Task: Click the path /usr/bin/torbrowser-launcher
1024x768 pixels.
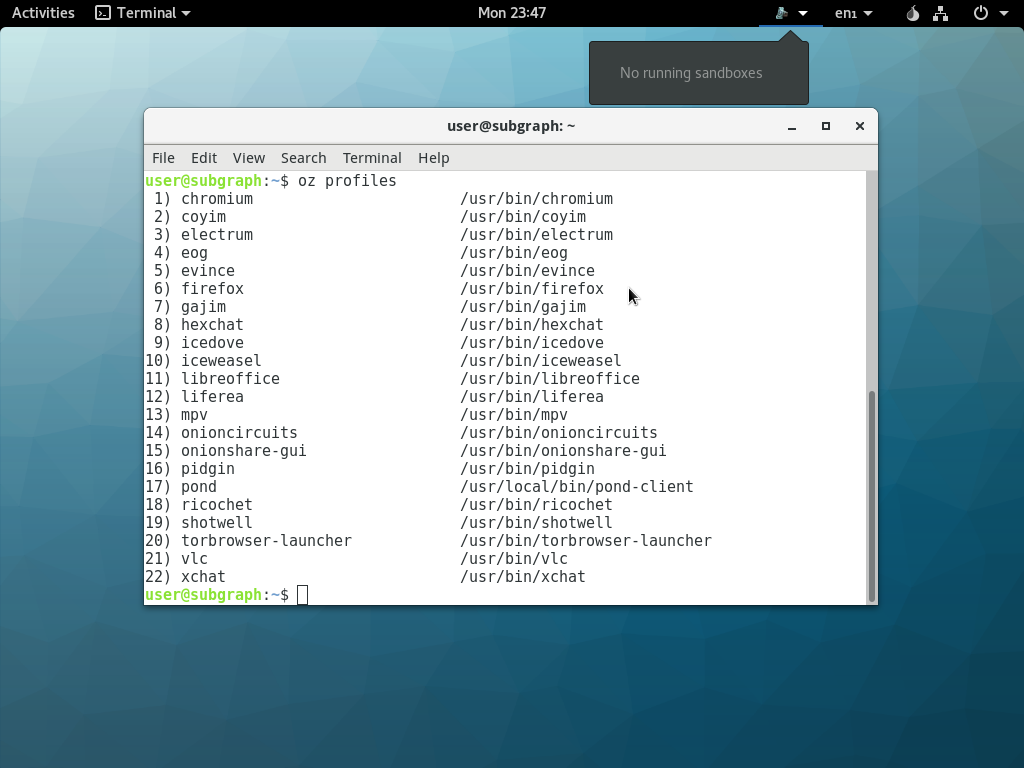Action: (586, 541)
